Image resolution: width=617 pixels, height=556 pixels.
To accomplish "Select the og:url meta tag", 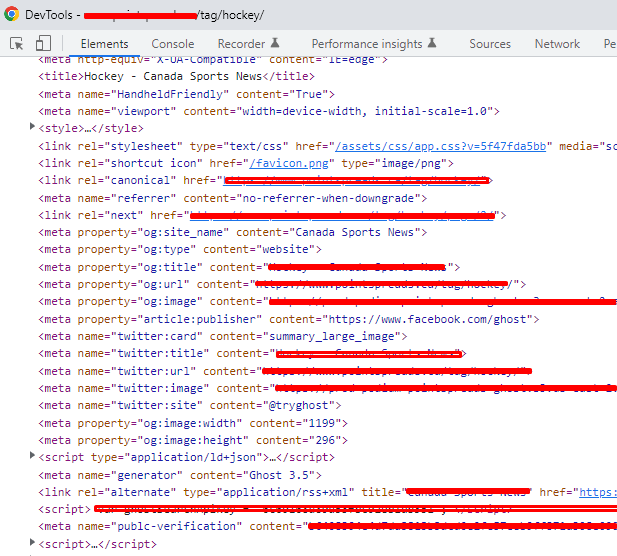I will pos(282,284).
